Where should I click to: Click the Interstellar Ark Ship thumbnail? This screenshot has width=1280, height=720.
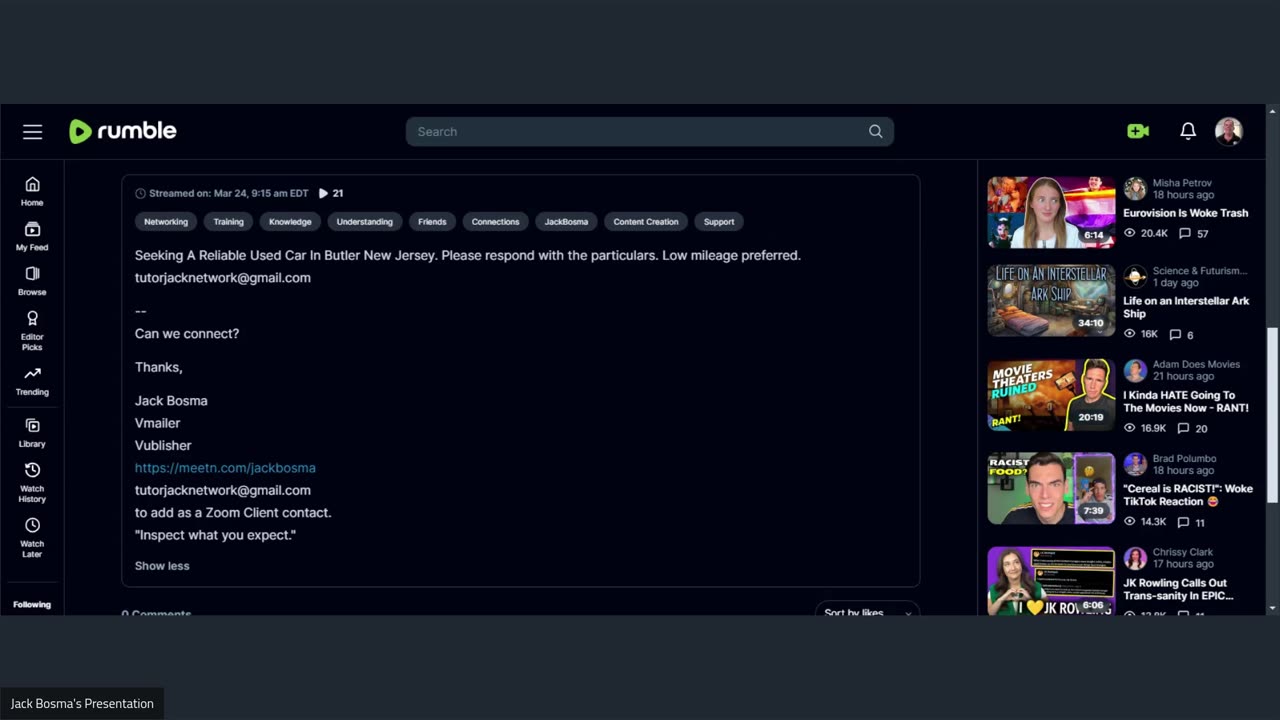(x=1051, y=300)
